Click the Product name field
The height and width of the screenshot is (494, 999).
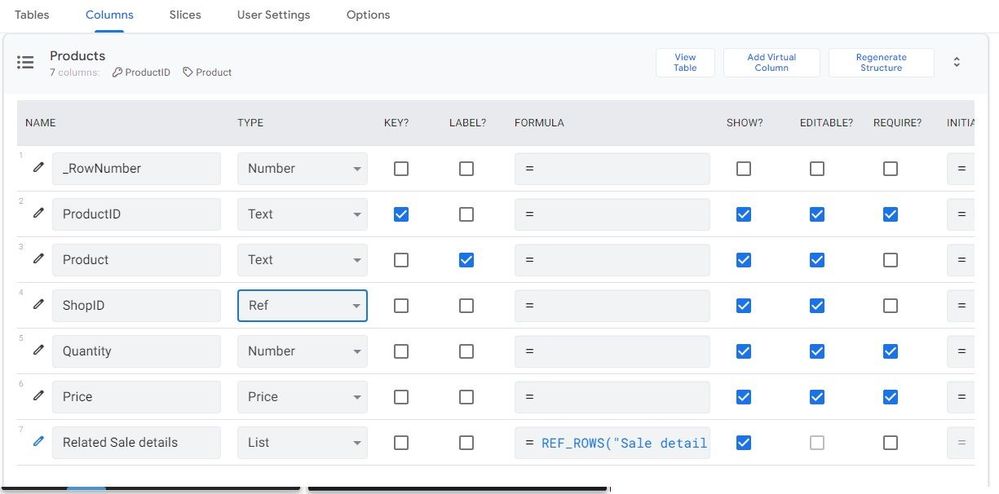[x=136, y=260]
